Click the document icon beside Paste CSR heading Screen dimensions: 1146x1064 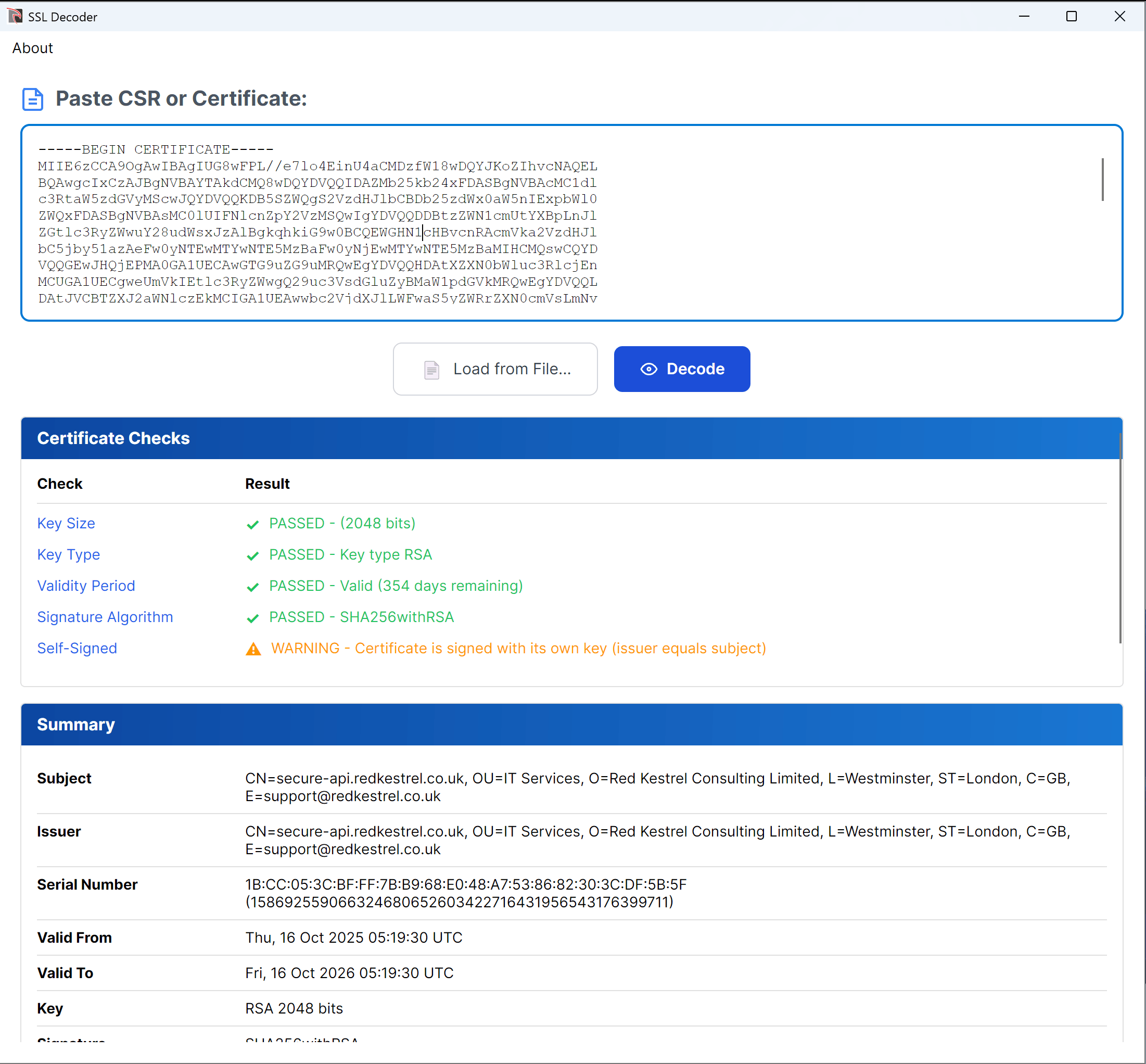(32, 99)
